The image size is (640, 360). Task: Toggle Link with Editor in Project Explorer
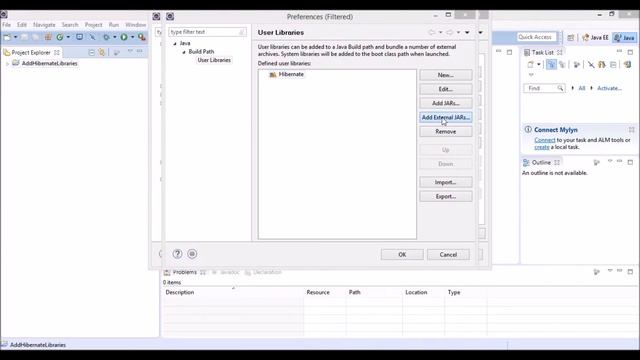102,52
